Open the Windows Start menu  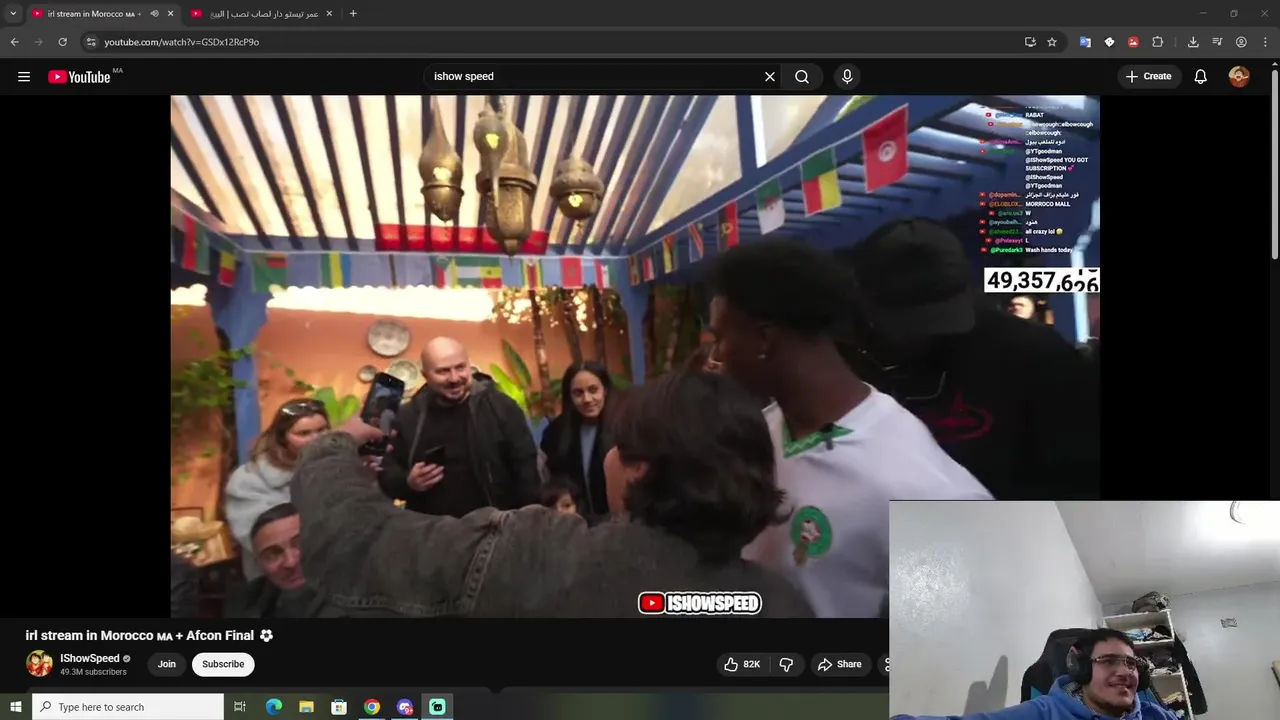(15, 707)
